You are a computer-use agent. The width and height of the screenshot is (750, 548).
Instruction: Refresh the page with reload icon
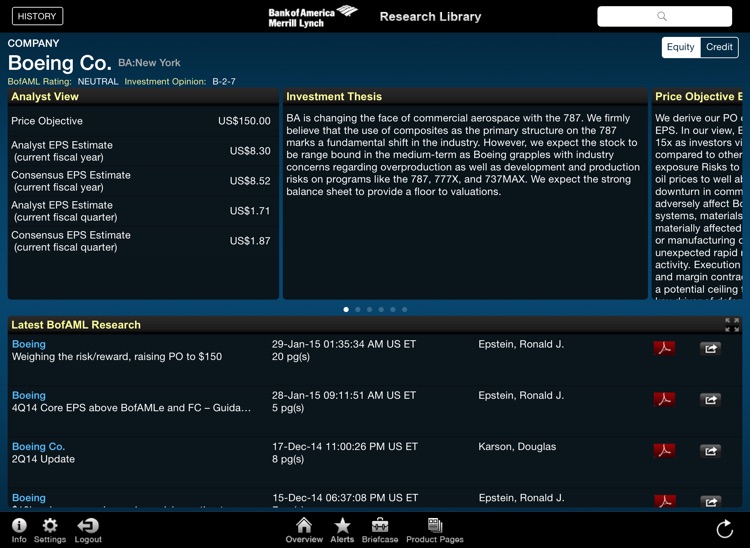pyautogui.click(x=725, y=529)
